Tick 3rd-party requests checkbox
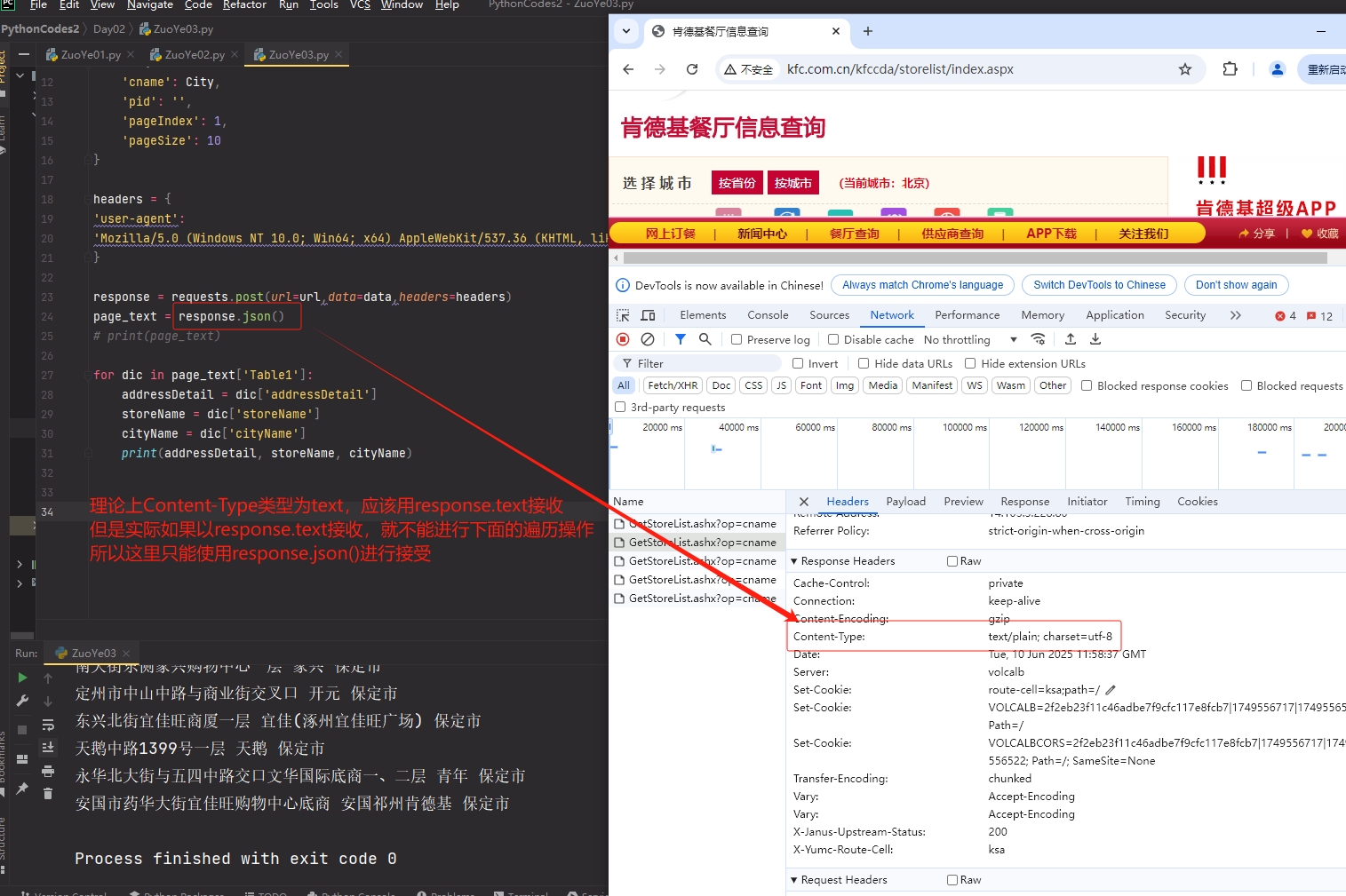The image size is (1346, 896). click(x=620, y=407)
